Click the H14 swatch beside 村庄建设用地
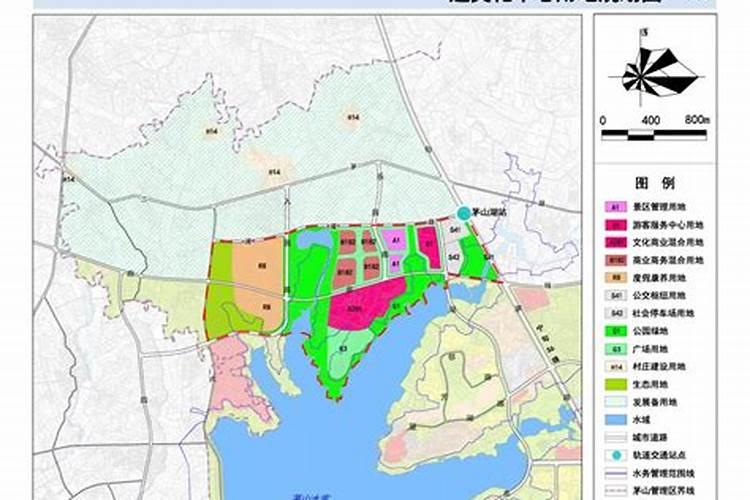Screen dimensions: 750x500 [x=616, y=367]
